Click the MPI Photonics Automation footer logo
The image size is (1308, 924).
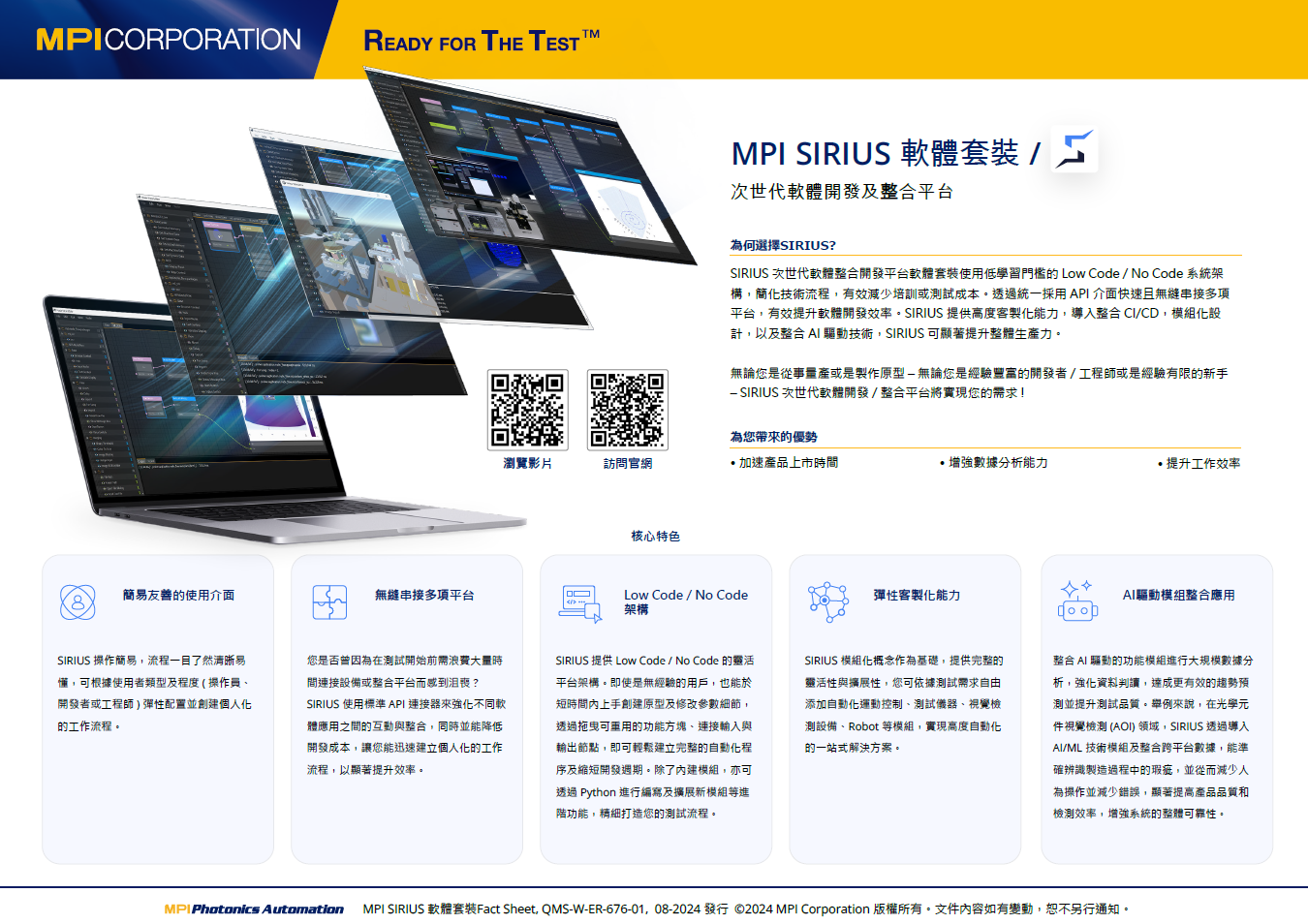click(254, 909)
